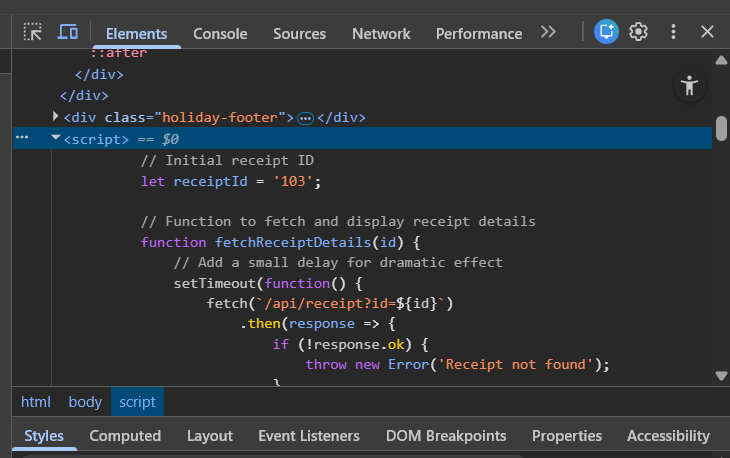Collapse the selected script node

click(x=55, y=138)
